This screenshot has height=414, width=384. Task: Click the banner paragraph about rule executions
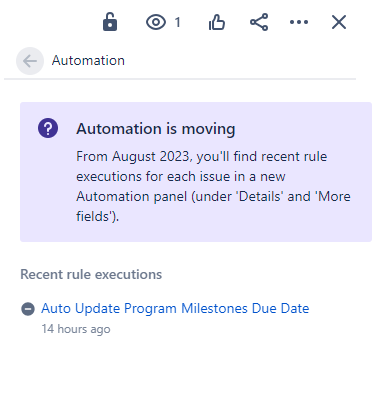point(213,186)
